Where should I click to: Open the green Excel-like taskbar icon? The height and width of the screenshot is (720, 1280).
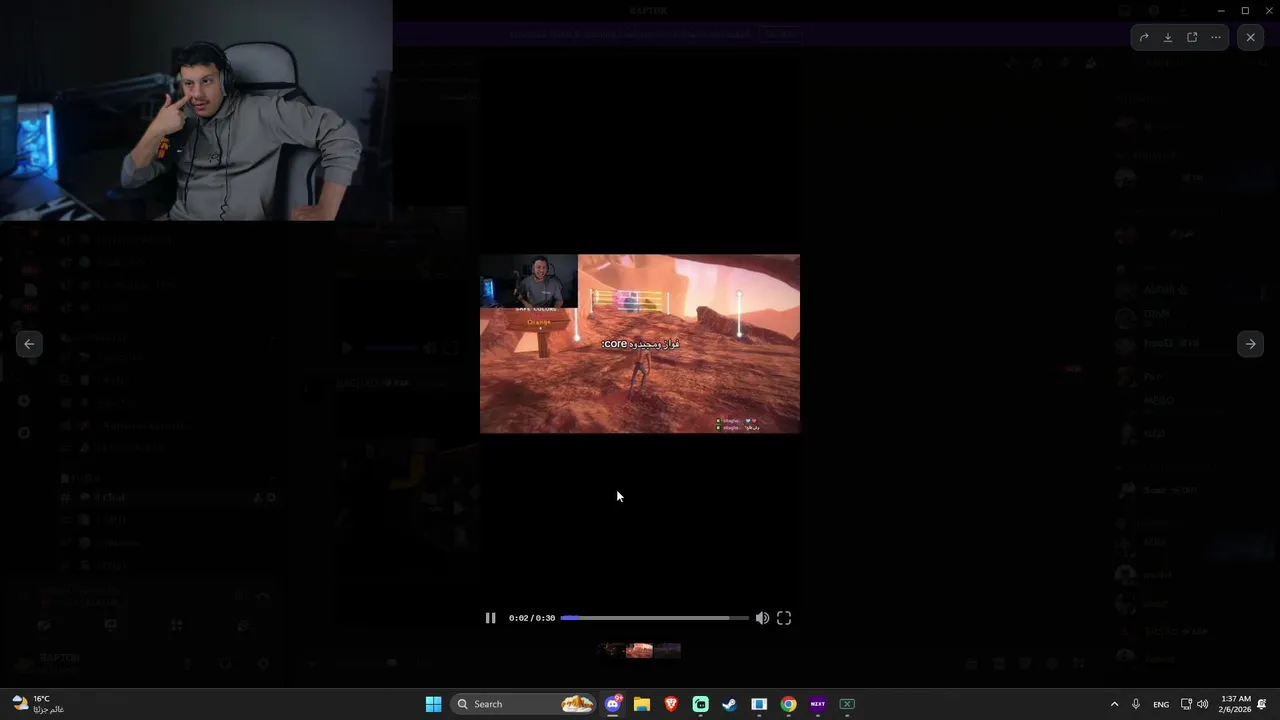tap(847, 704)
